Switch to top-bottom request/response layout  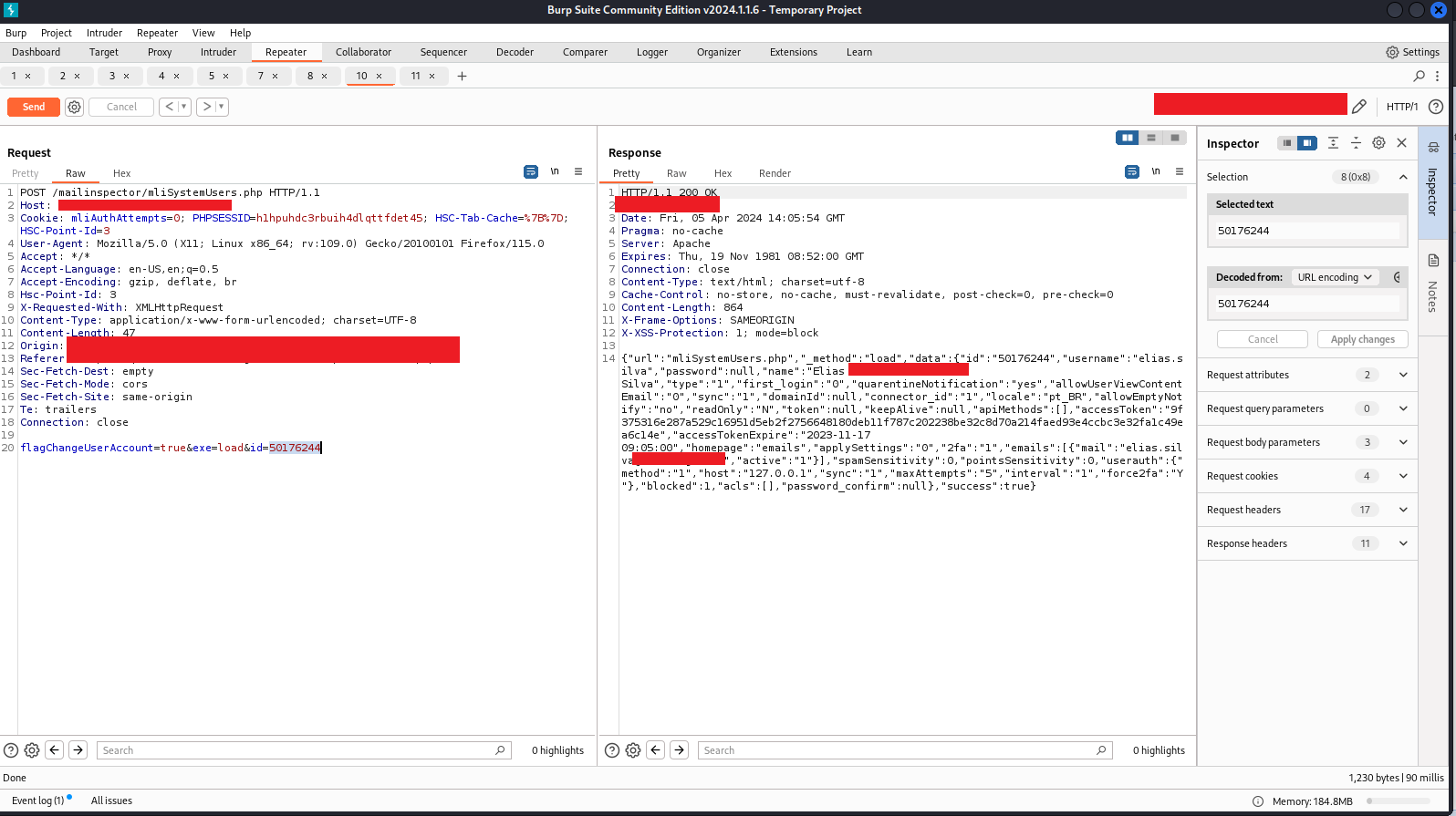1151,138
